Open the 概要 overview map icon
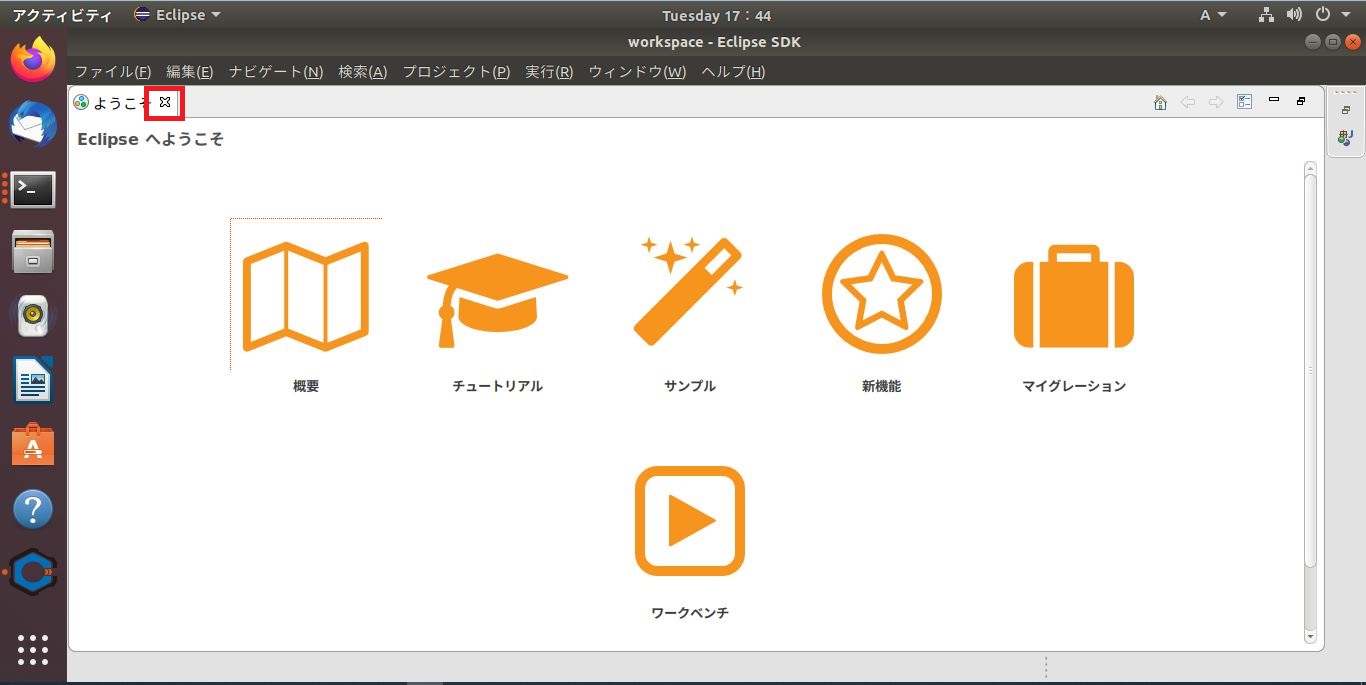Viewport: 1366px width, 685px height. 306,296
